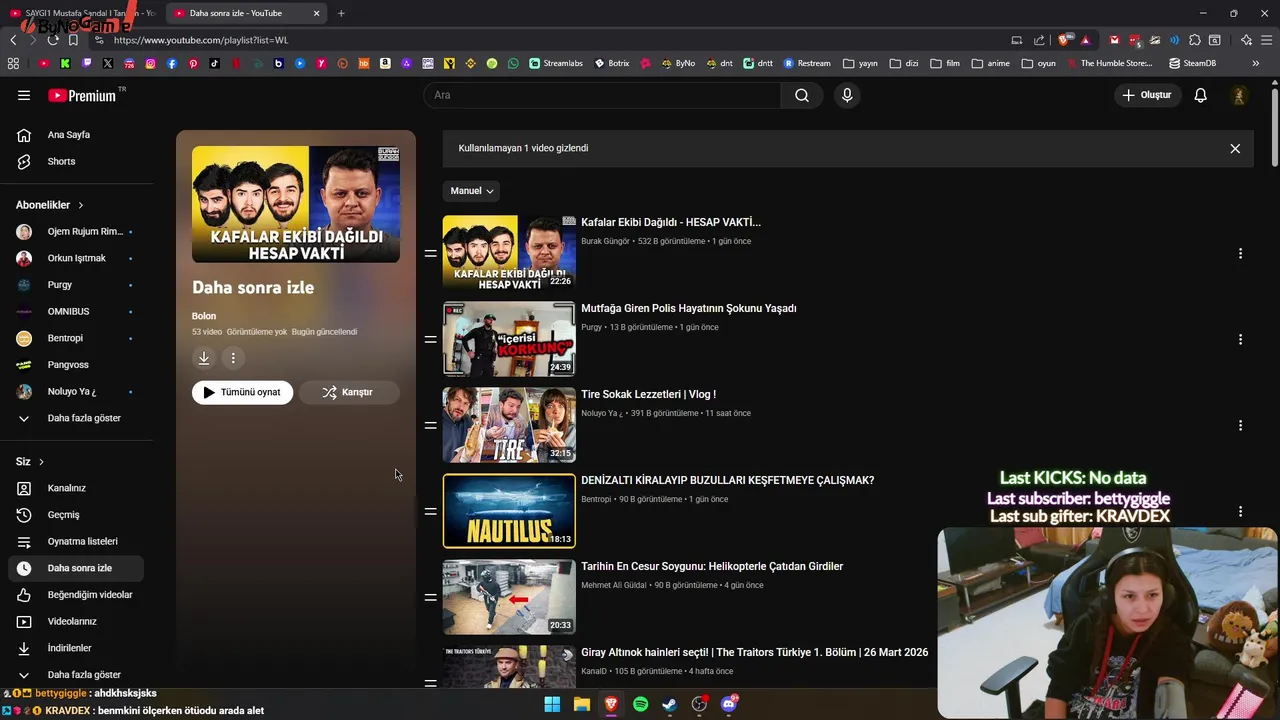Open more options for Mutfağa Giren Polis video

1240,340
